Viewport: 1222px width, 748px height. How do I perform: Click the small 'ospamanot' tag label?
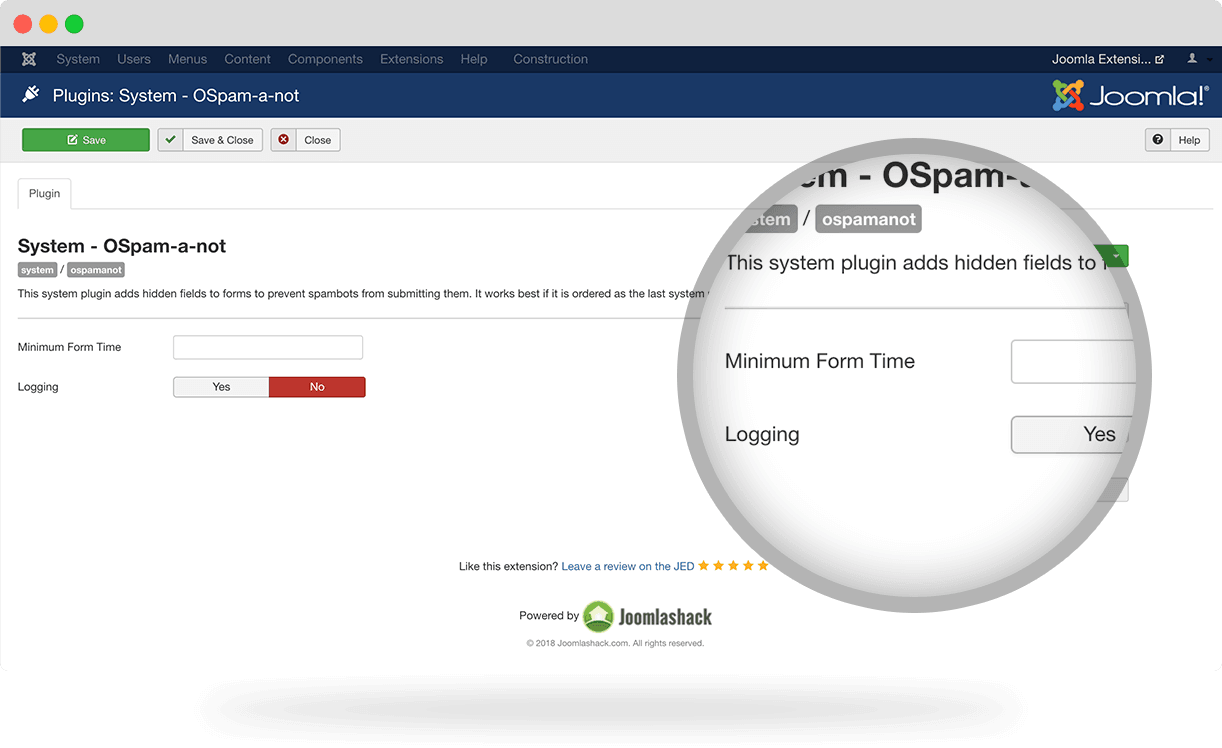click(96, 270)
